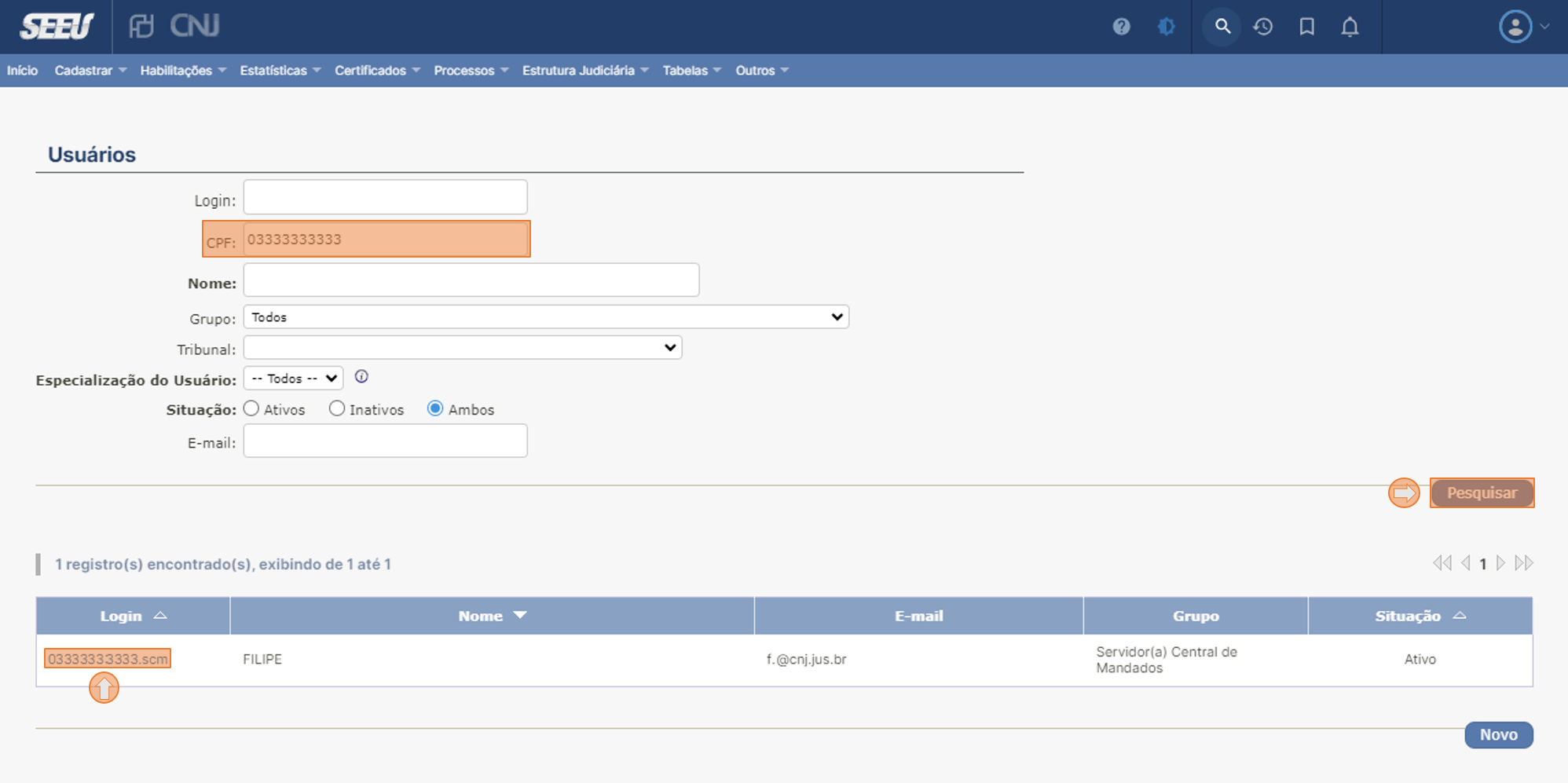Image resolution: width=1568 pixels, height=783 pixels.
Task: Select the Inativos radio button
Action: coord(337,408)
